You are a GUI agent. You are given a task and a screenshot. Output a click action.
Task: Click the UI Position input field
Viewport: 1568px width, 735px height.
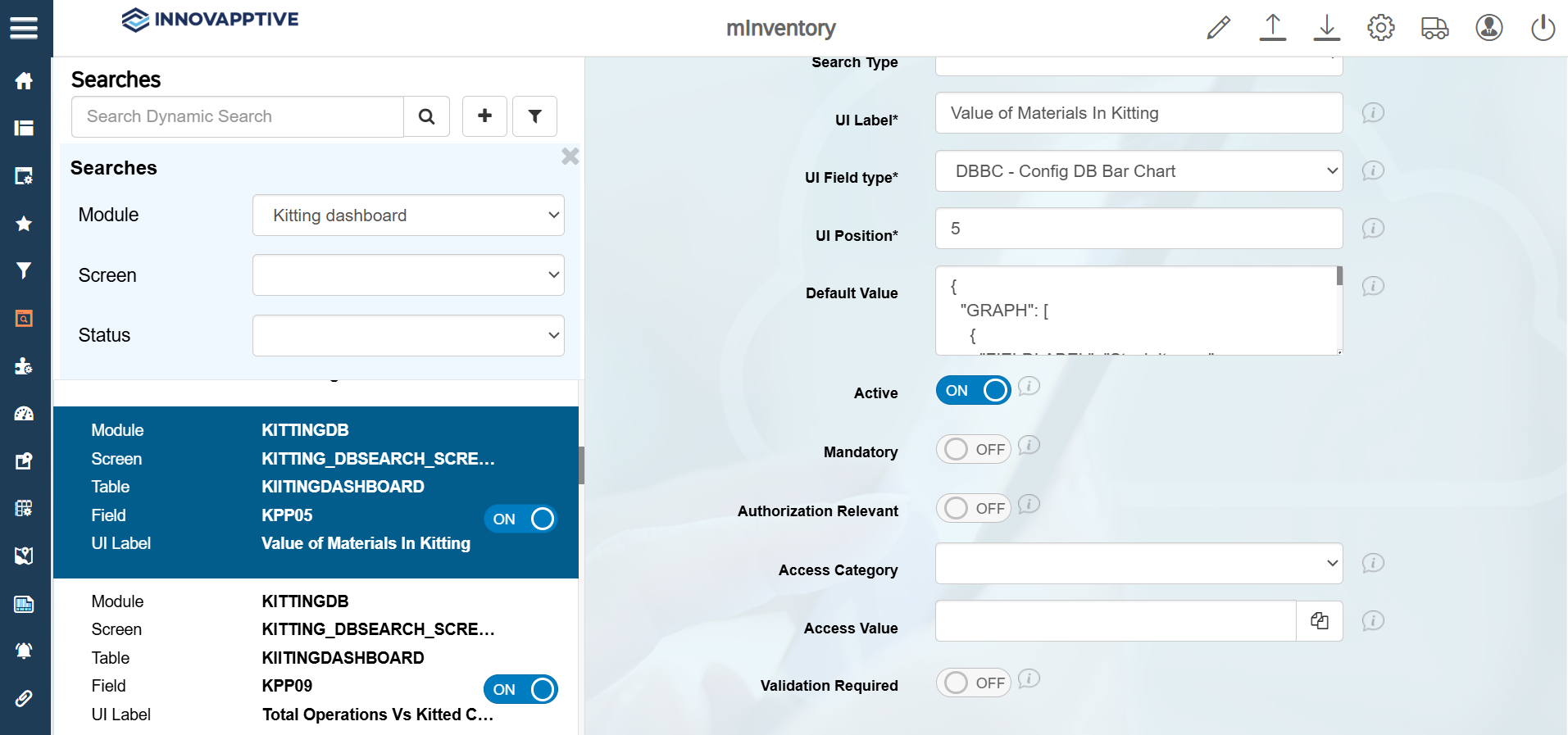click(1139, 229)
